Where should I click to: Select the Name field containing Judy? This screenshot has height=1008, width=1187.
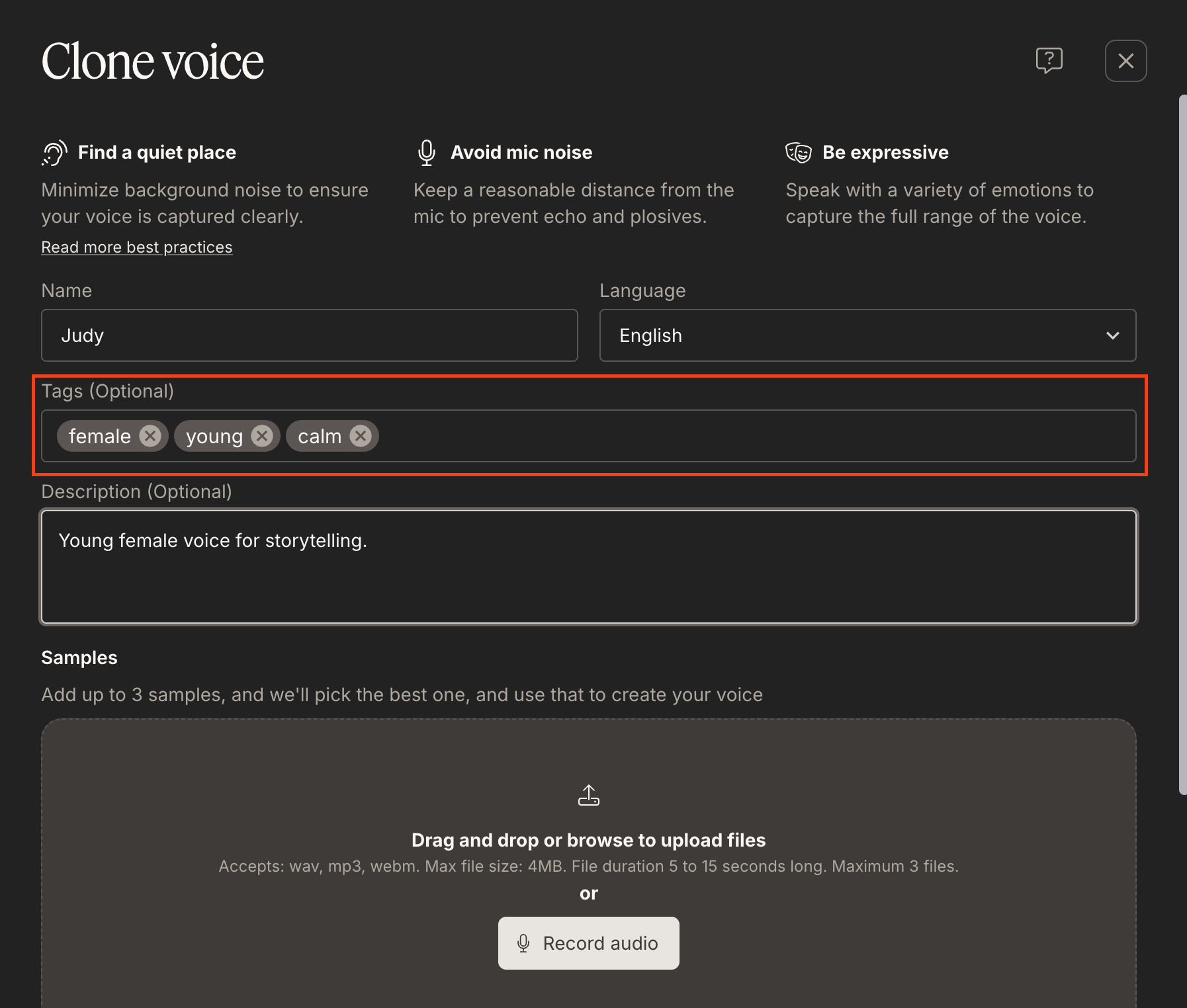[308, 335]
